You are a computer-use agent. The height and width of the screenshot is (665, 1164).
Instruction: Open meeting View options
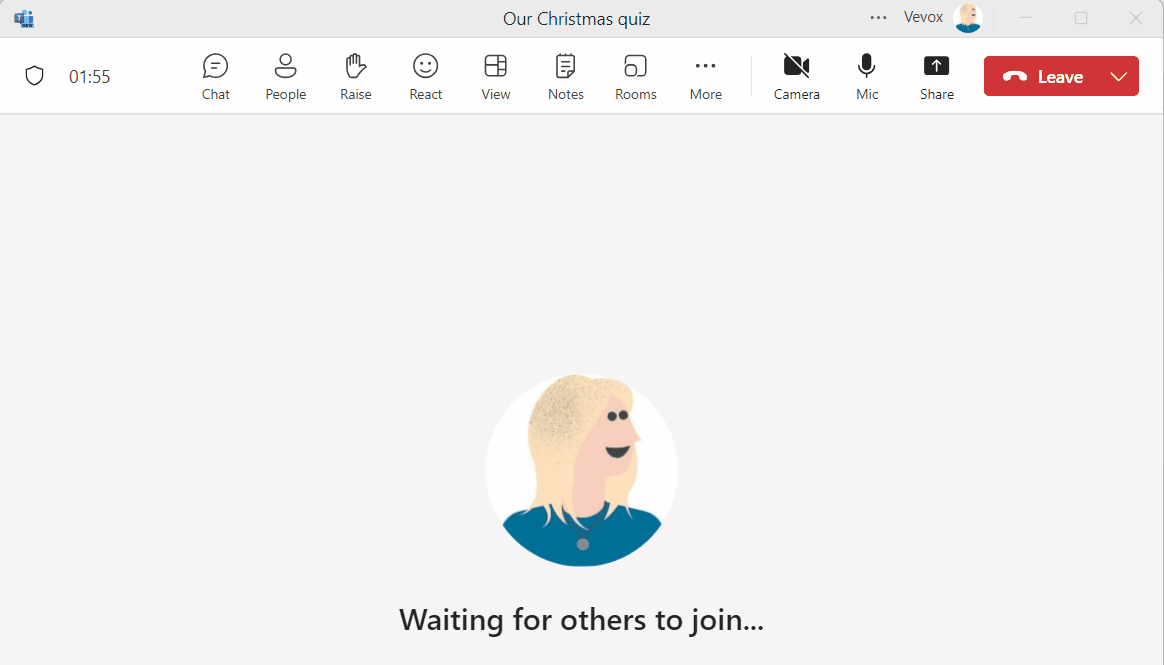(495, 75)
